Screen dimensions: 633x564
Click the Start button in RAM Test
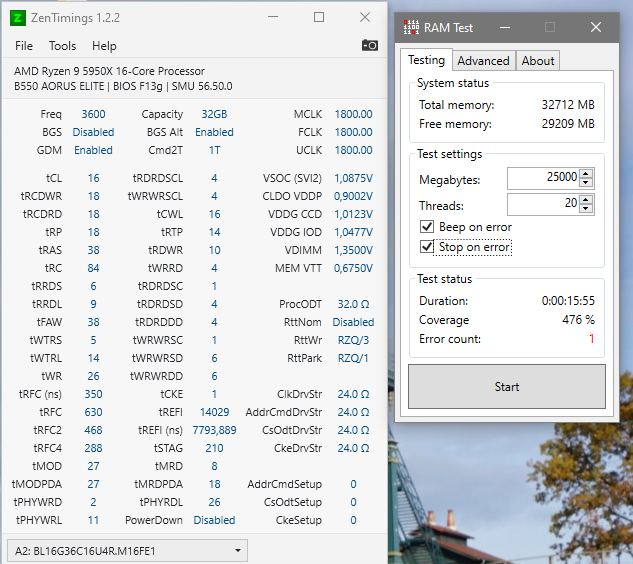click(507, 387)
